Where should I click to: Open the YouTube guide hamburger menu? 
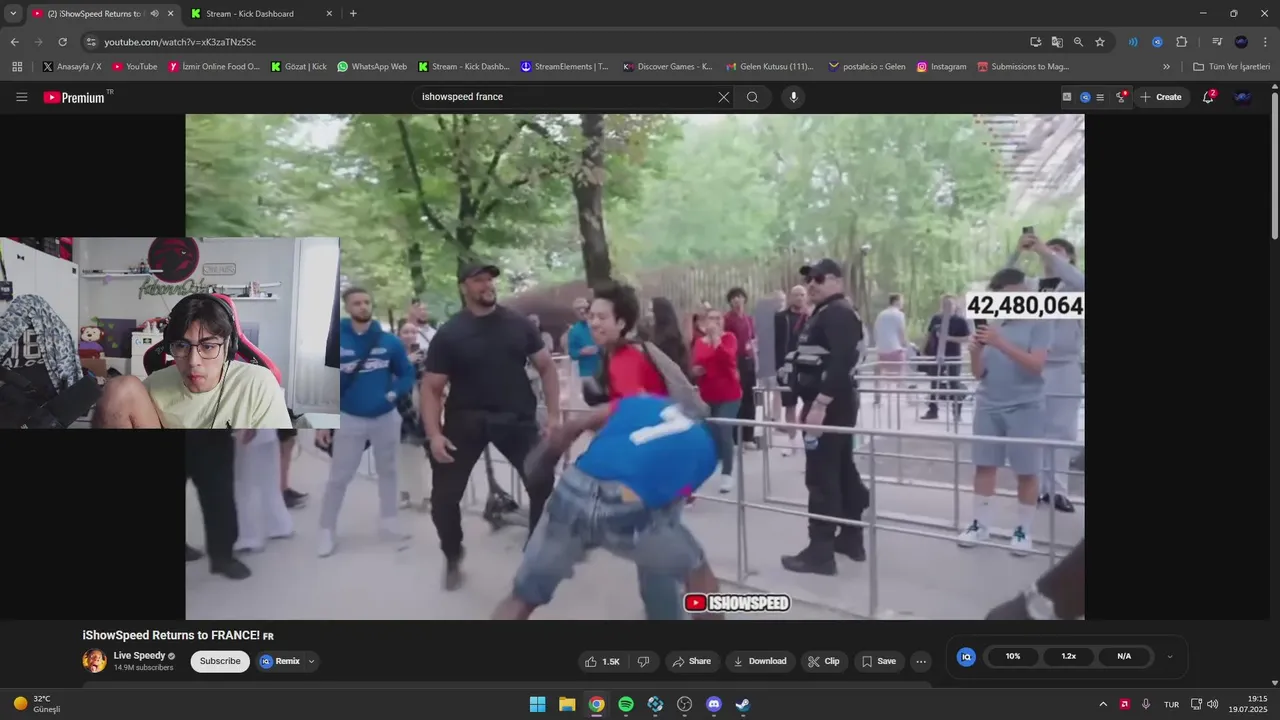[21, 97]
